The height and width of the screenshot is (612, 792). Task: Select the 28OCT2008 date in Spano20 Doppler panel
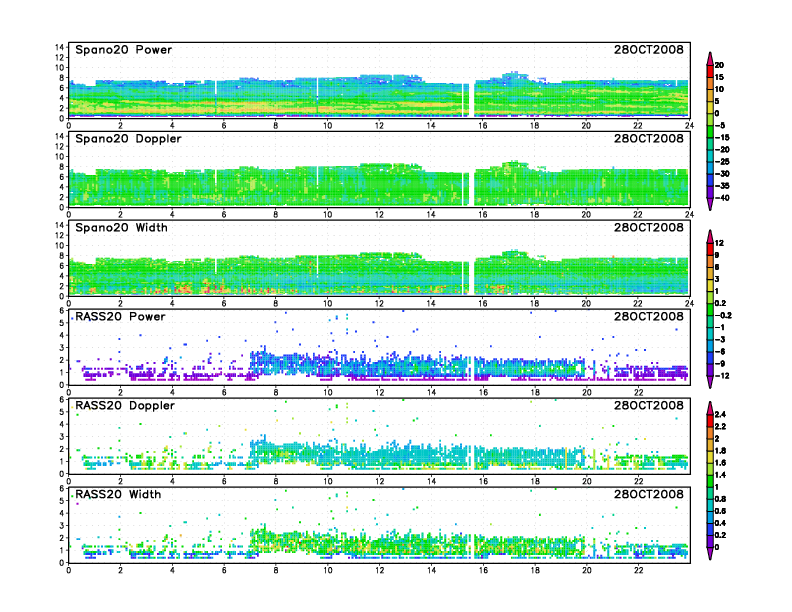(649, 139)
